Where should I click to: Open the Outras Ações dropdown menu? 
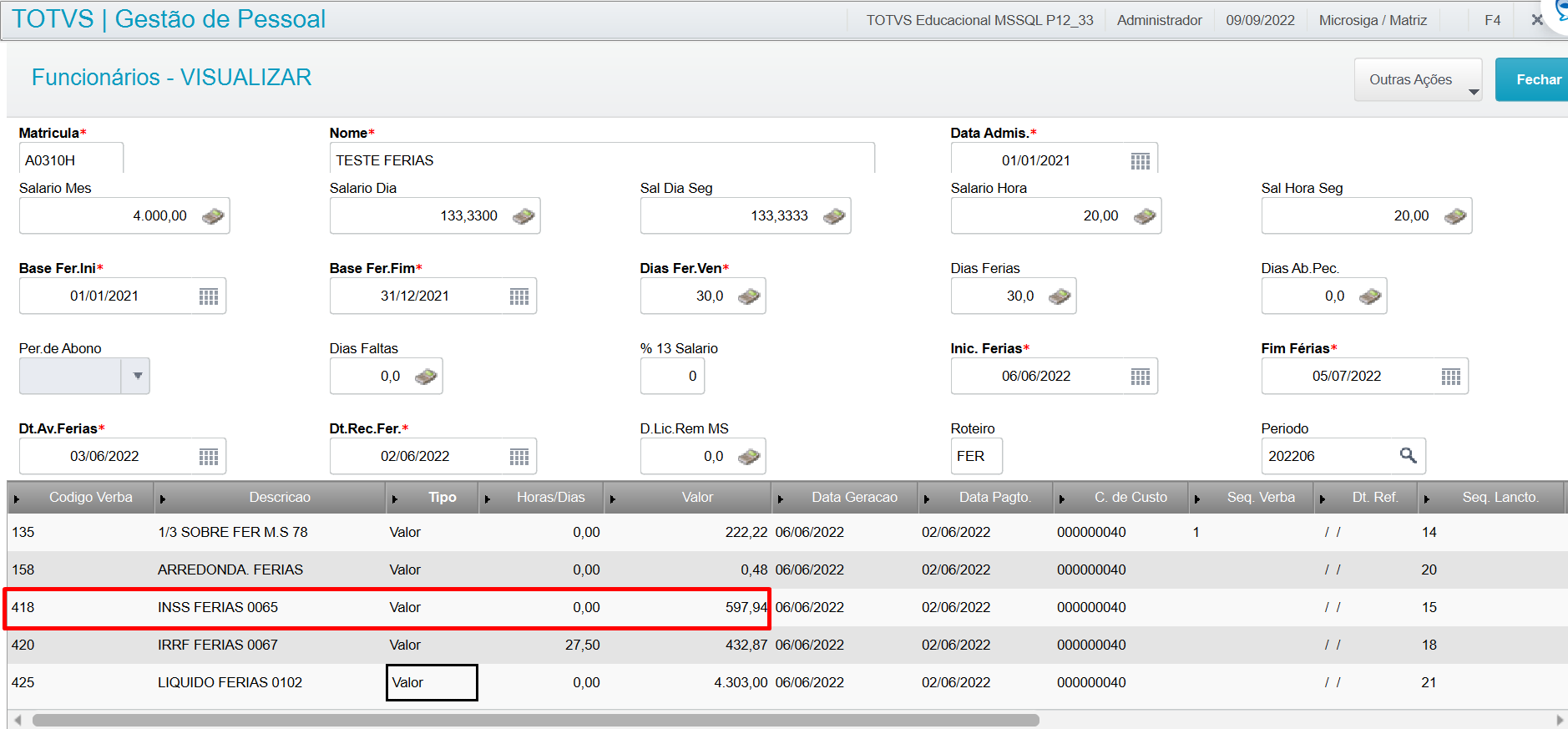1418,80
